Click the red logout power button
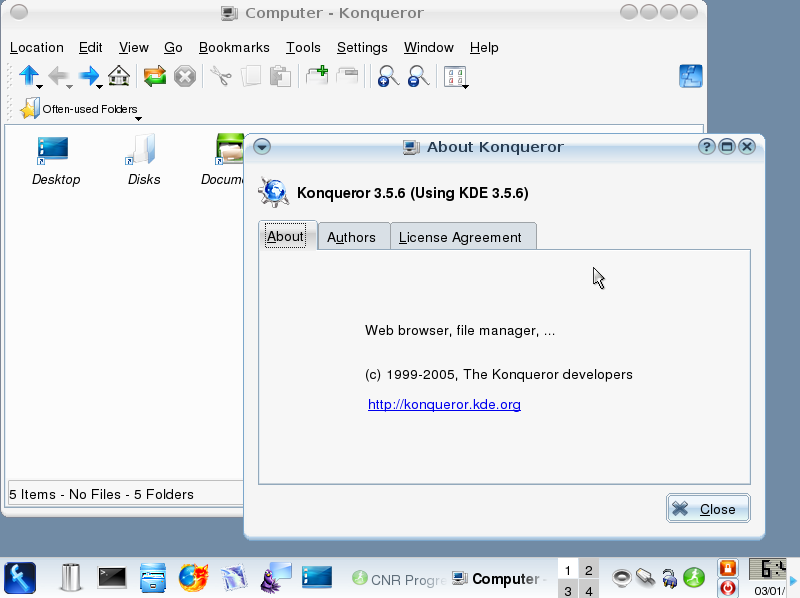 tap(728, 588)
